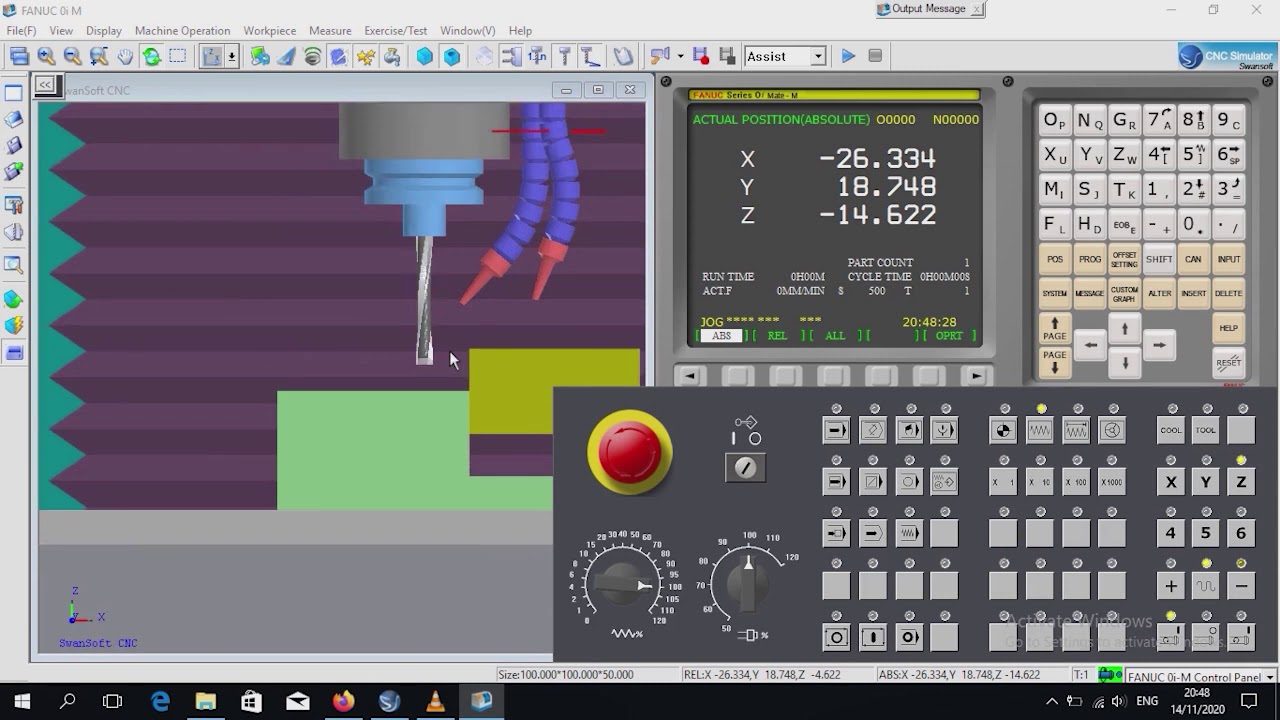Turn the program protect key switch

pyautogui.click(x=745, y=467)
